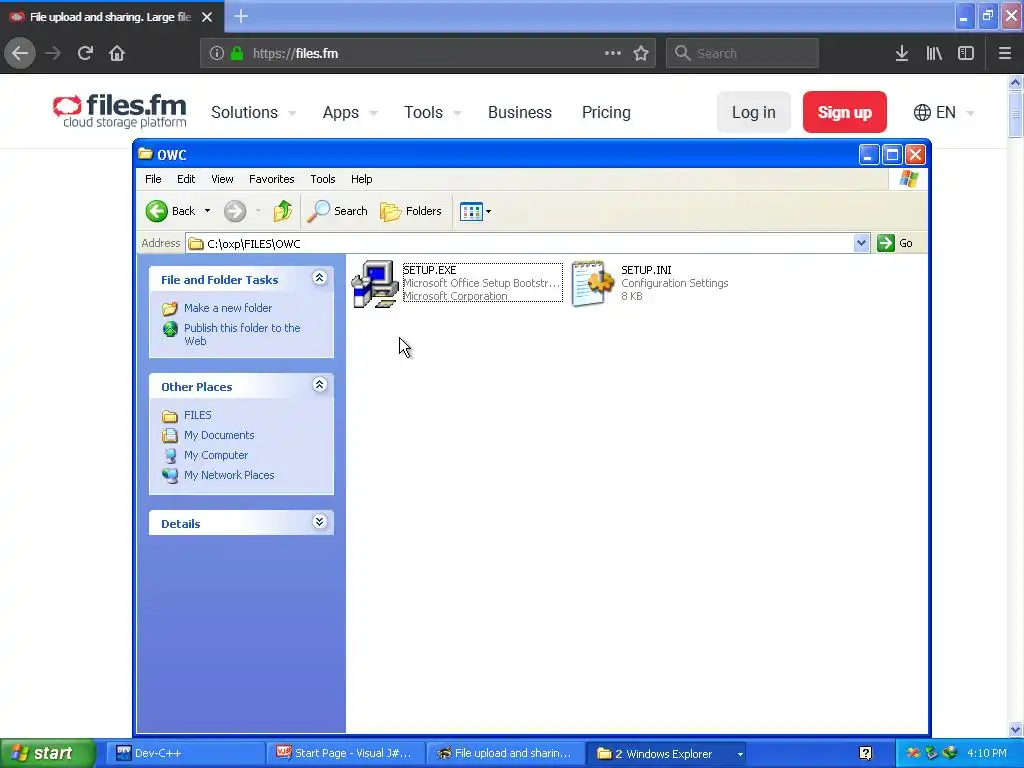
Task: Close the files.fm browser tab
Action: click(x=207, y=17)
